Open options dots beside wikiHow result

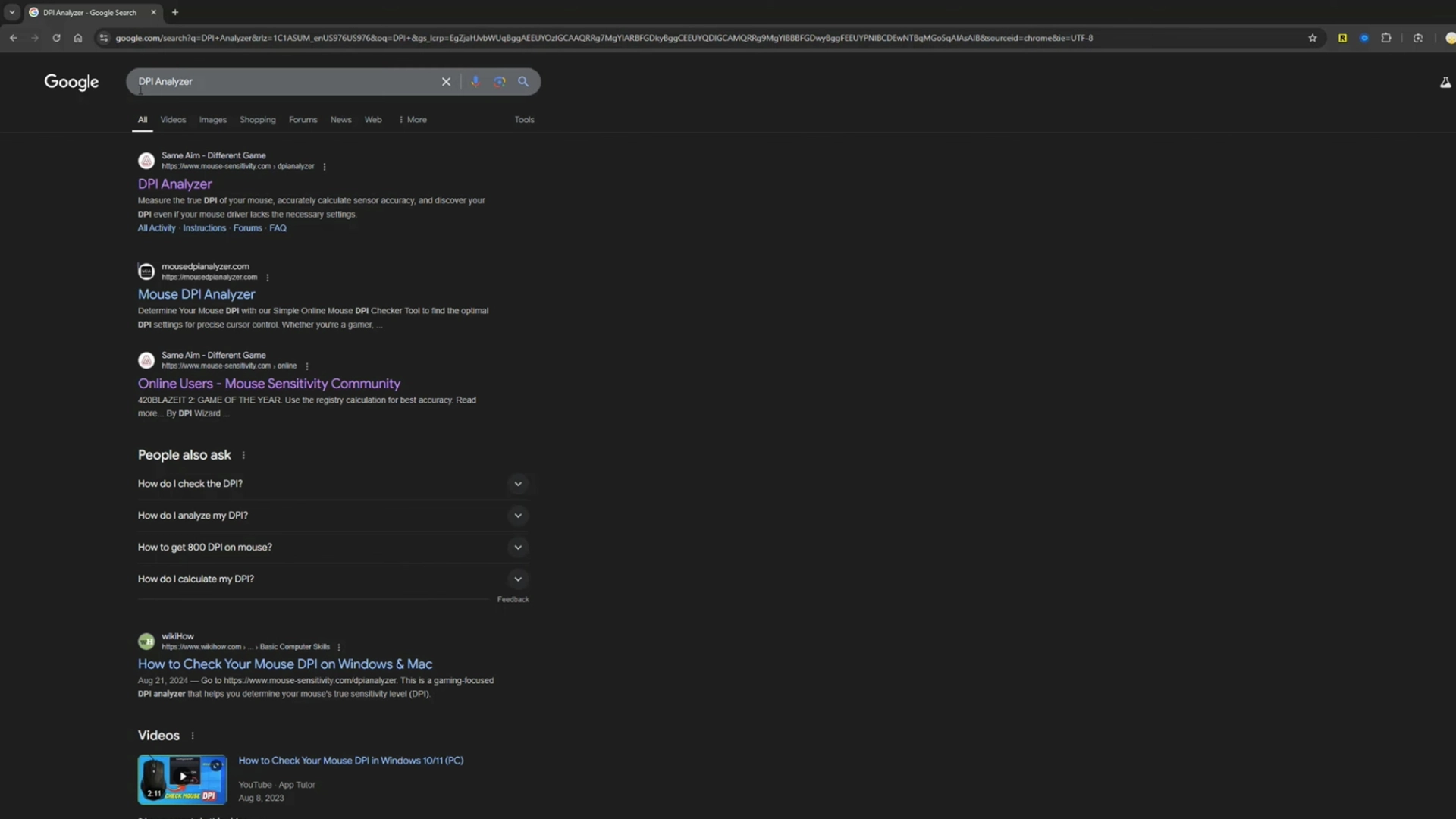pyautogui.click(x=339, y=648)
